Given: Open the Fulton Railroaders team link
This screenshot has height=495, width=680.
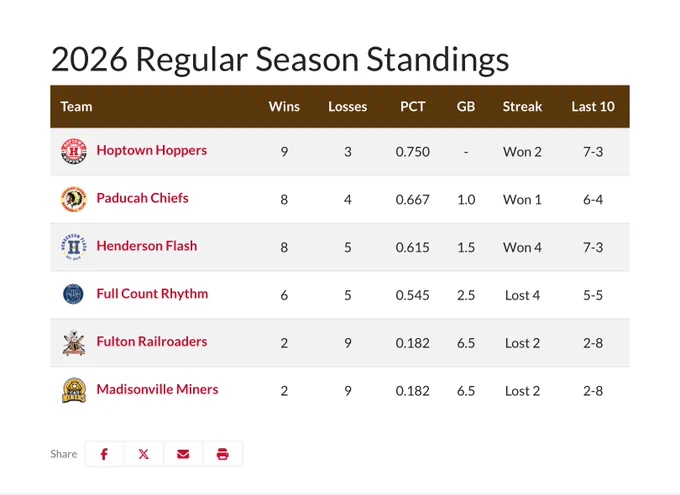Looking at the screenshot, I should (152, 341).
